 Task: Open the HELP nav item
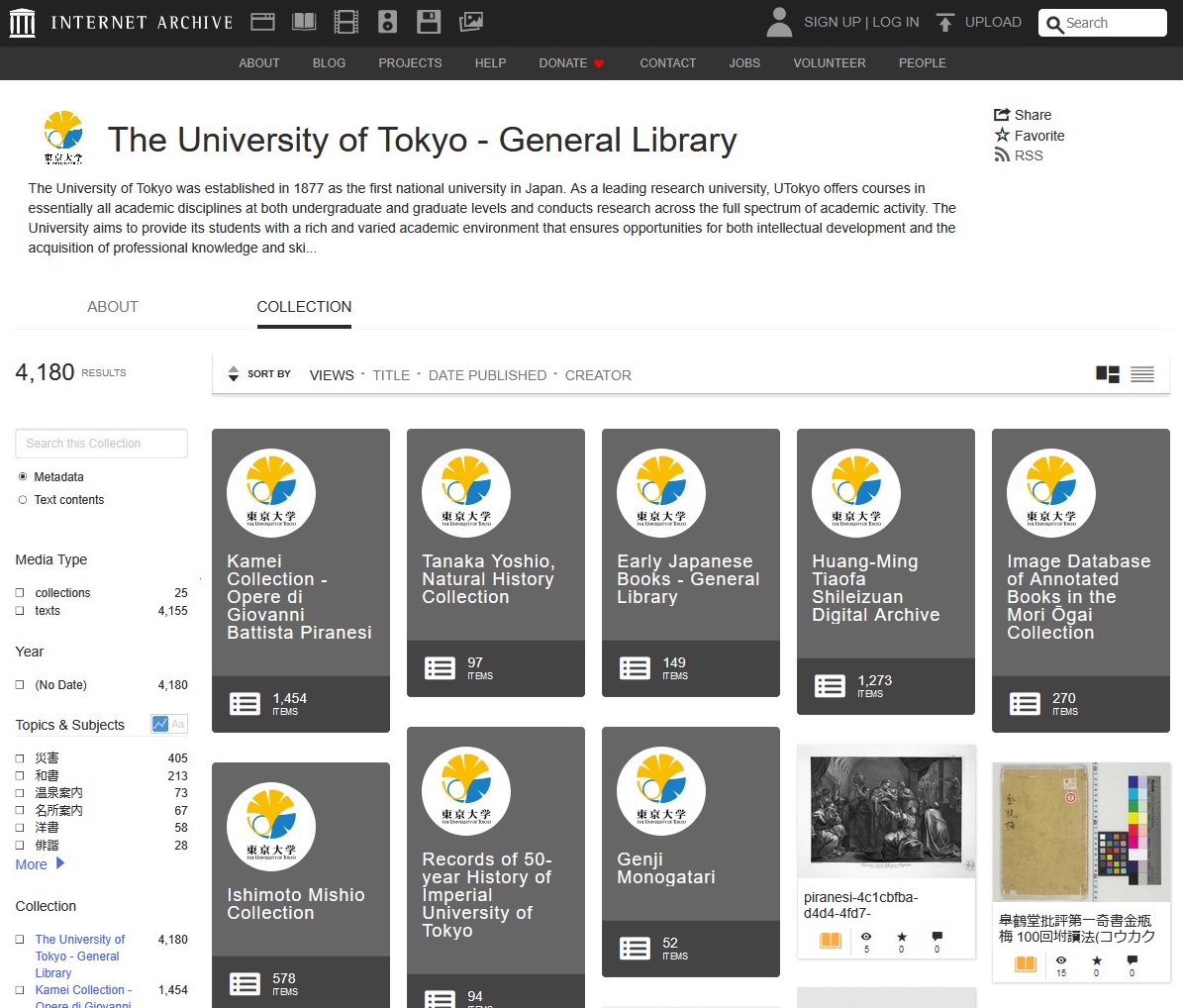(x=490, y=62)
